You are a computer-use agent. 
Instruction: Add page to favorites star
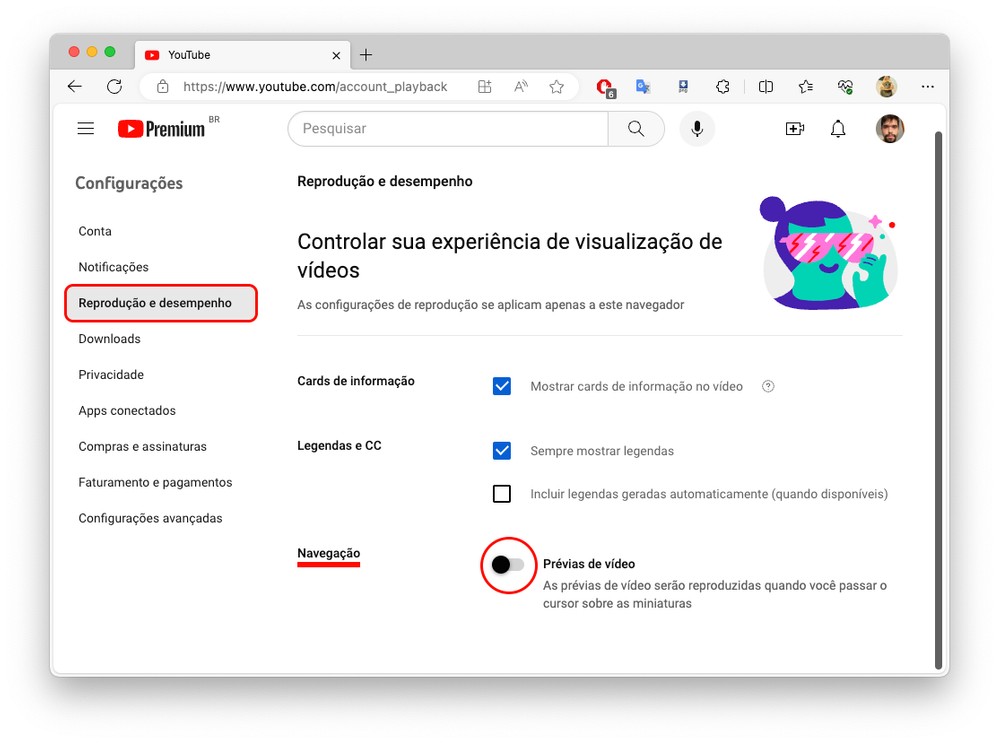coord(557,87)
